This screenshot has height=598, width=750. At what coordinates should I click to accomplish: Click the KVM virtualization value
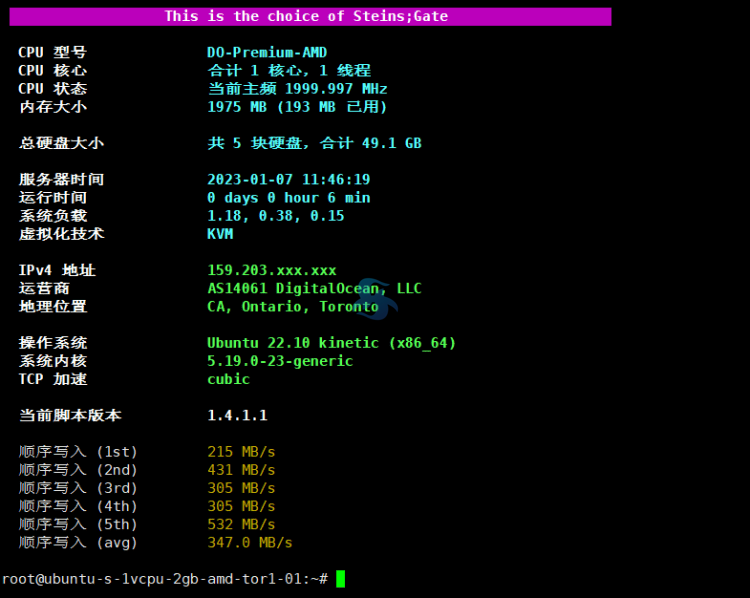pos(220,234)
